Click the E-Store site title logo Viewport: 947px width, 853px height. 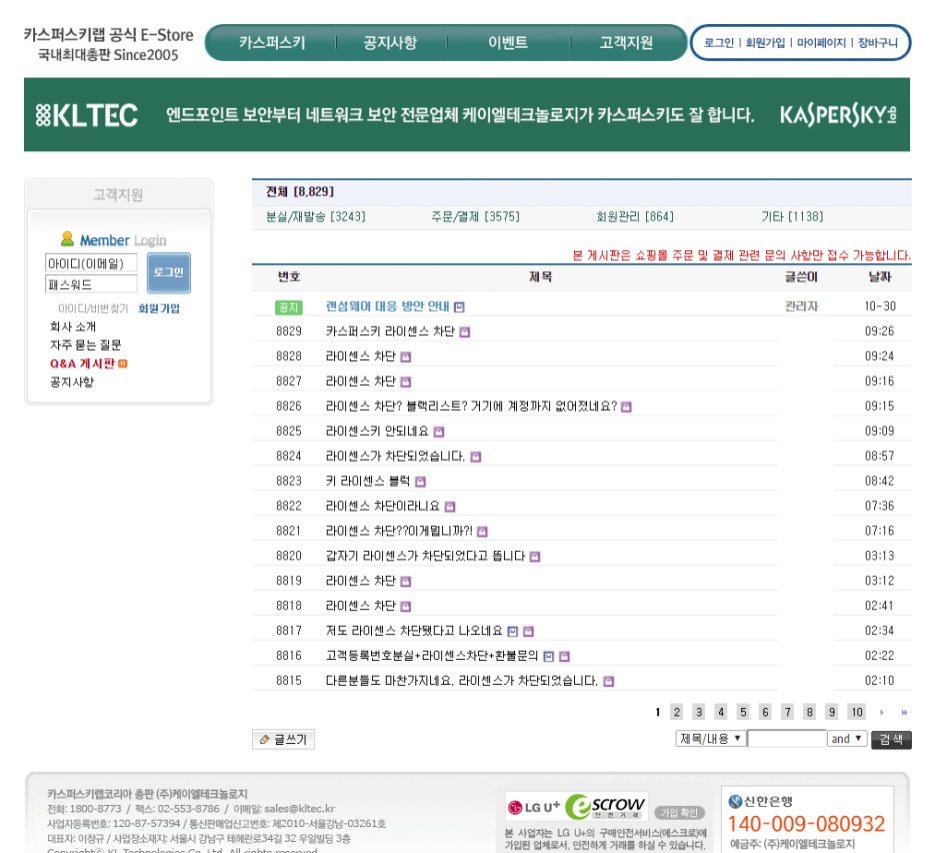pyautogui.click(x=109, y=44)
